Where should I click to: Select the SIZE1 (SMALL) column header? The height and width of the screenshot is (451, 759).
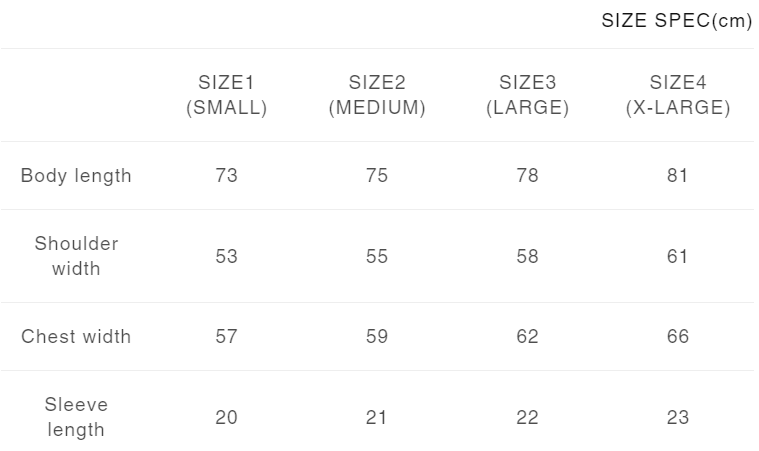coord(227,96)
